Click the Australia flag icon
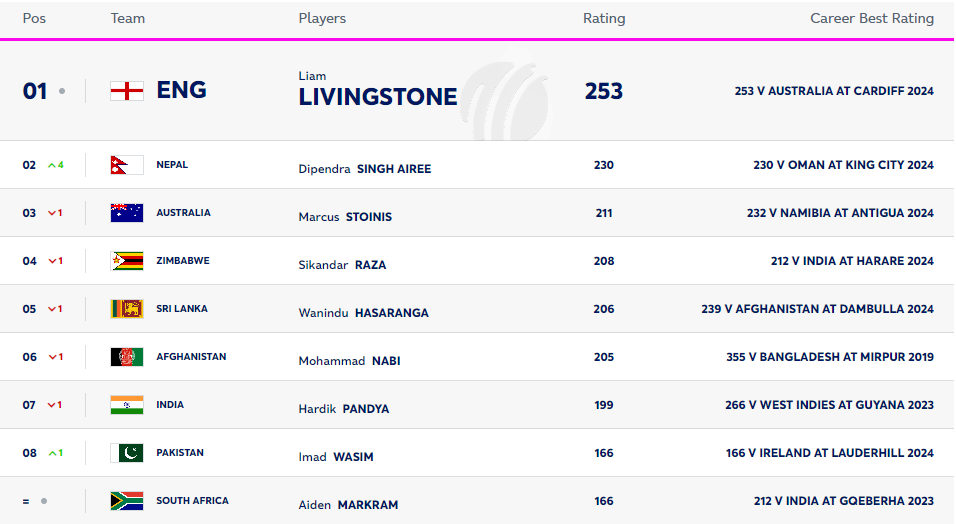 coord(127,213)
